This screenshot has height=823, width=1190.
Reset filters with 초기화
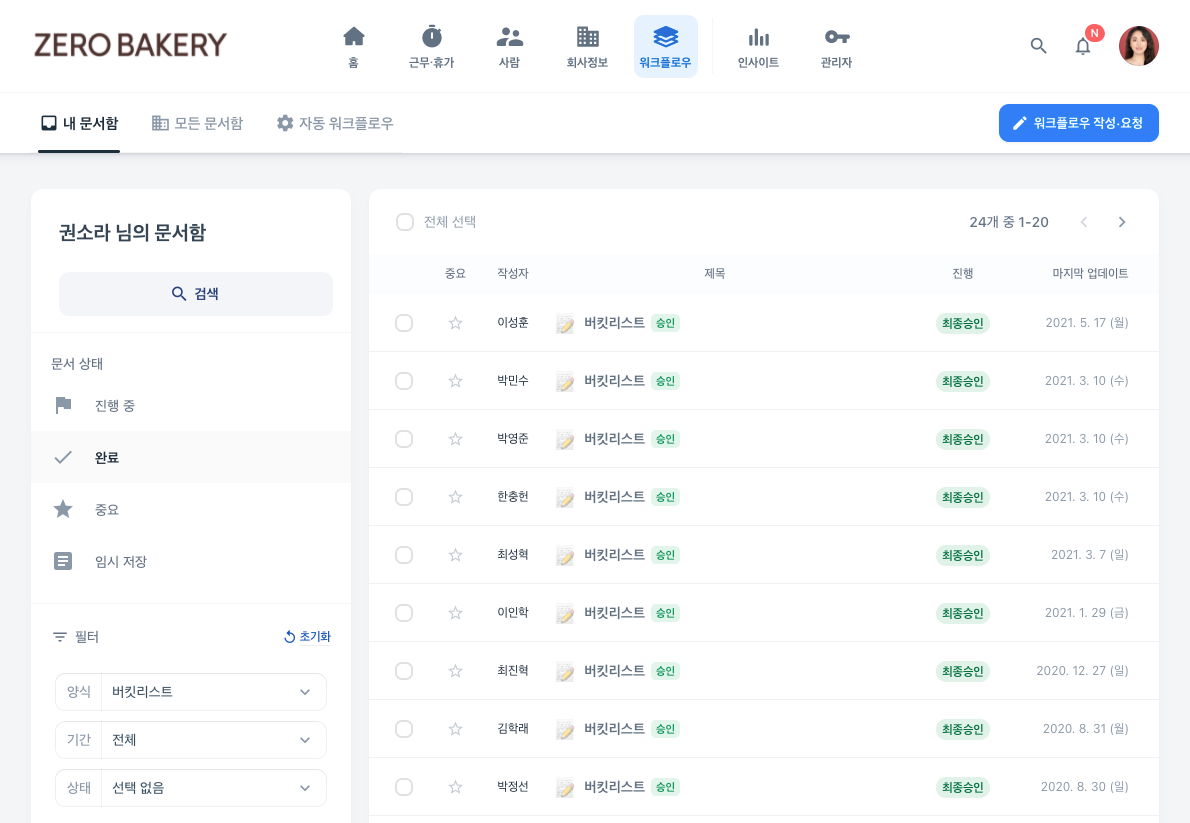[x=307, y=637]
